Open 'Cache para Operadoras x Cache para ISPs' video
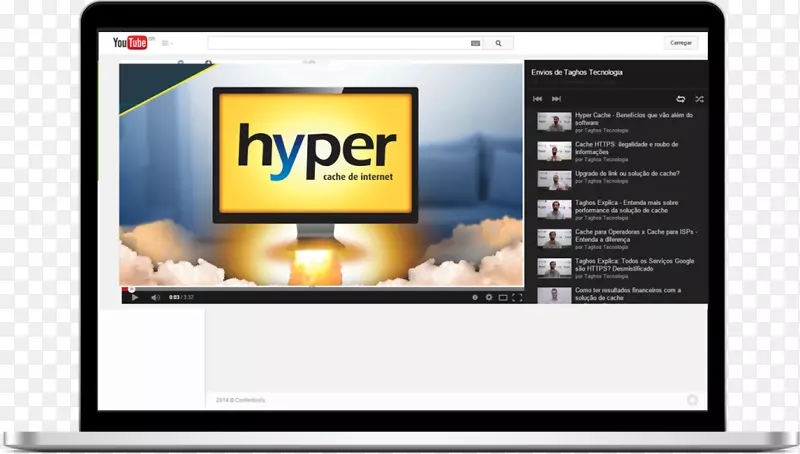Screen dimensions: 800x454 coord(636,235)
